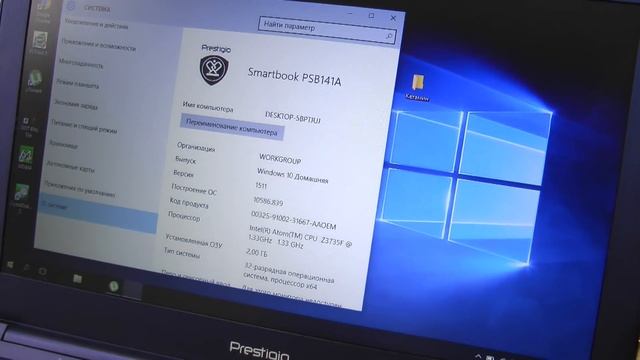Open the Каталог folder on the desktop
Image resolution: width=640 pixels, height=360 pixels.
[x=418, y=87]
